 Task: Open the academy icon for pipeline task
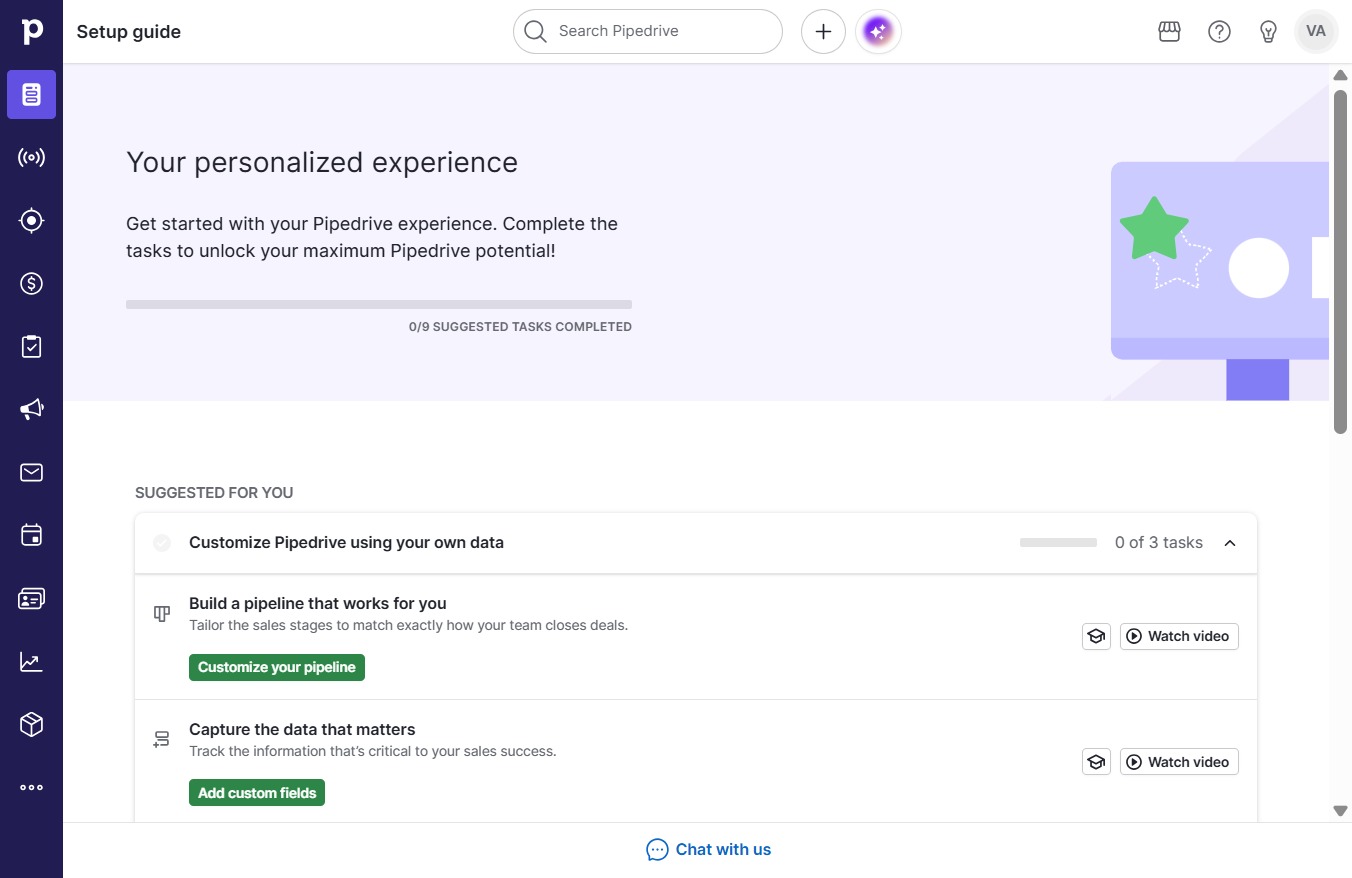[1097, 636]
